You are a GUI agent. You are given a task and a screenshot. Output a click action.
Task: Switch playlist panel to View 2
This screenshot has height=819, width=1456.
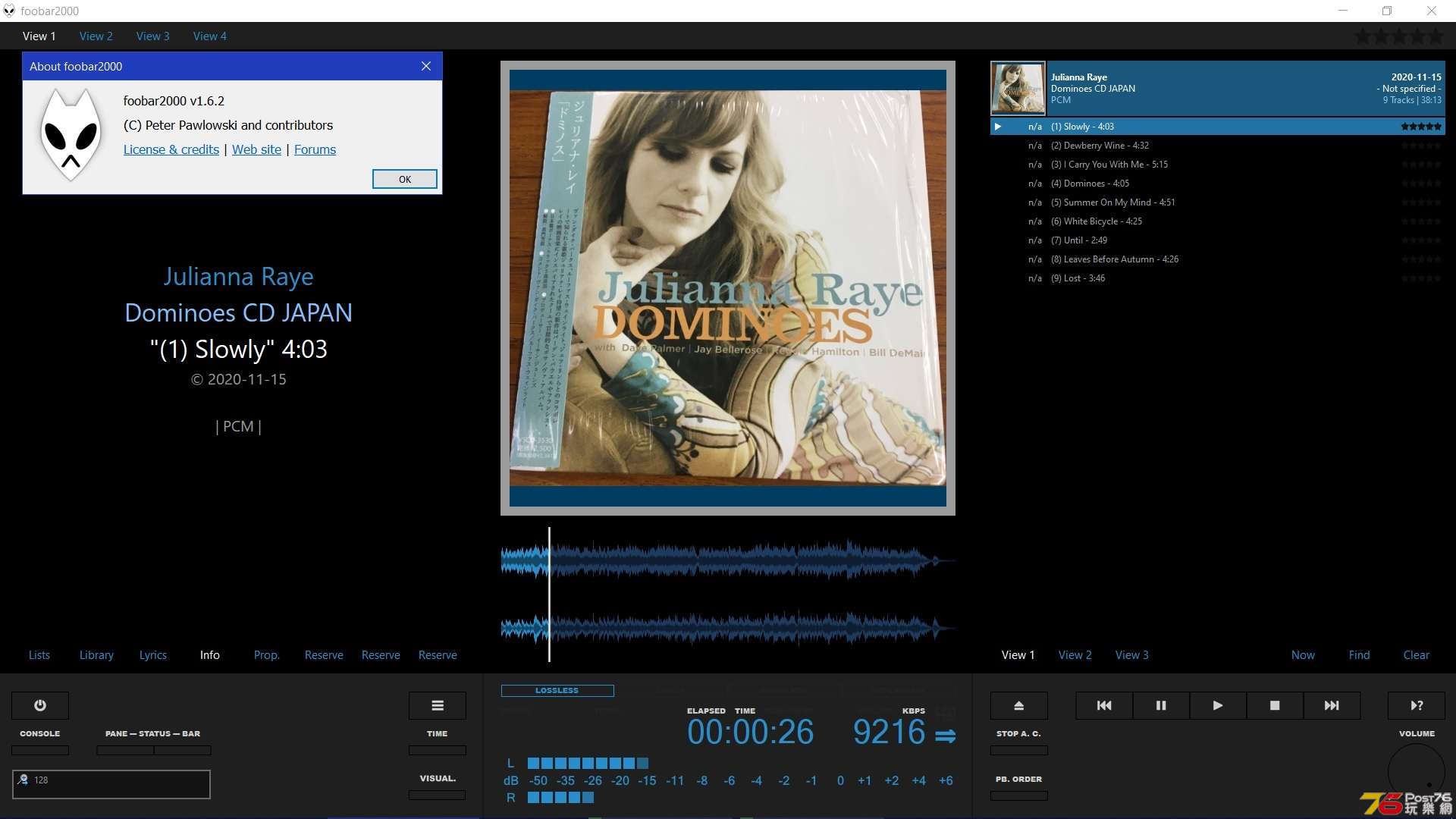tap(1075, 654)
